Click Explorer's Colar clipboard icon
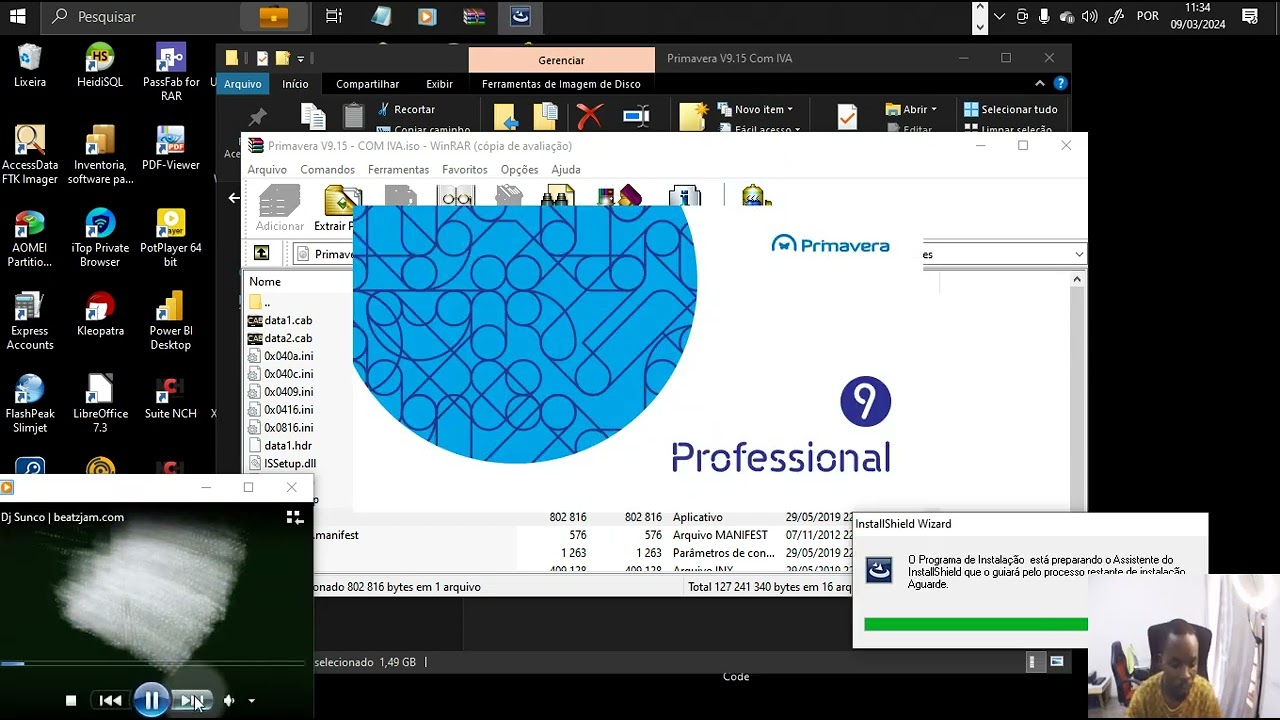This screenshot has width=1280, height=720. 353,117
